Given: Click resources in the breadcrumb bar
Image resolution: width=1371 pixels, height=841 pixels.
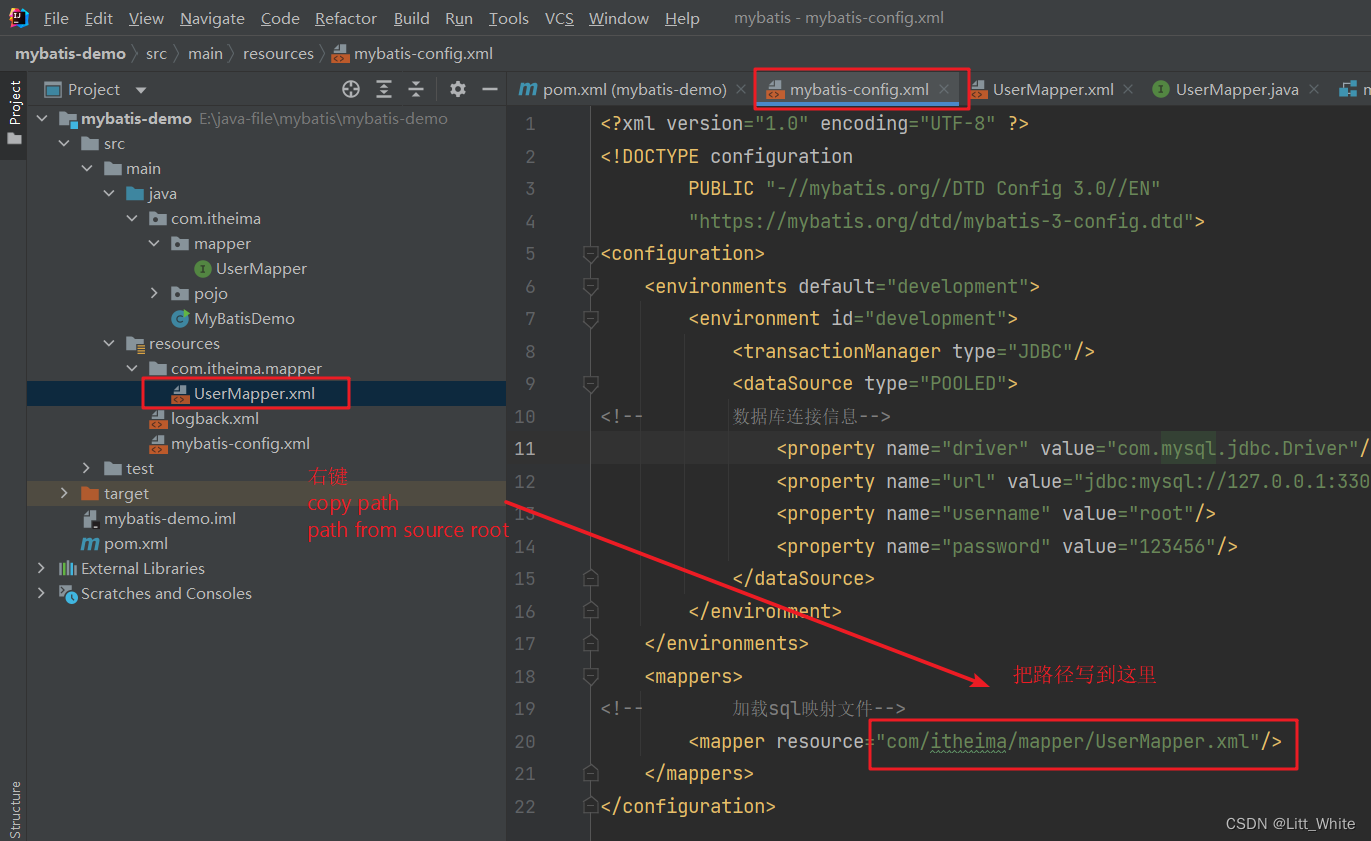Looking at the screenshot, I should click(278, 54).
